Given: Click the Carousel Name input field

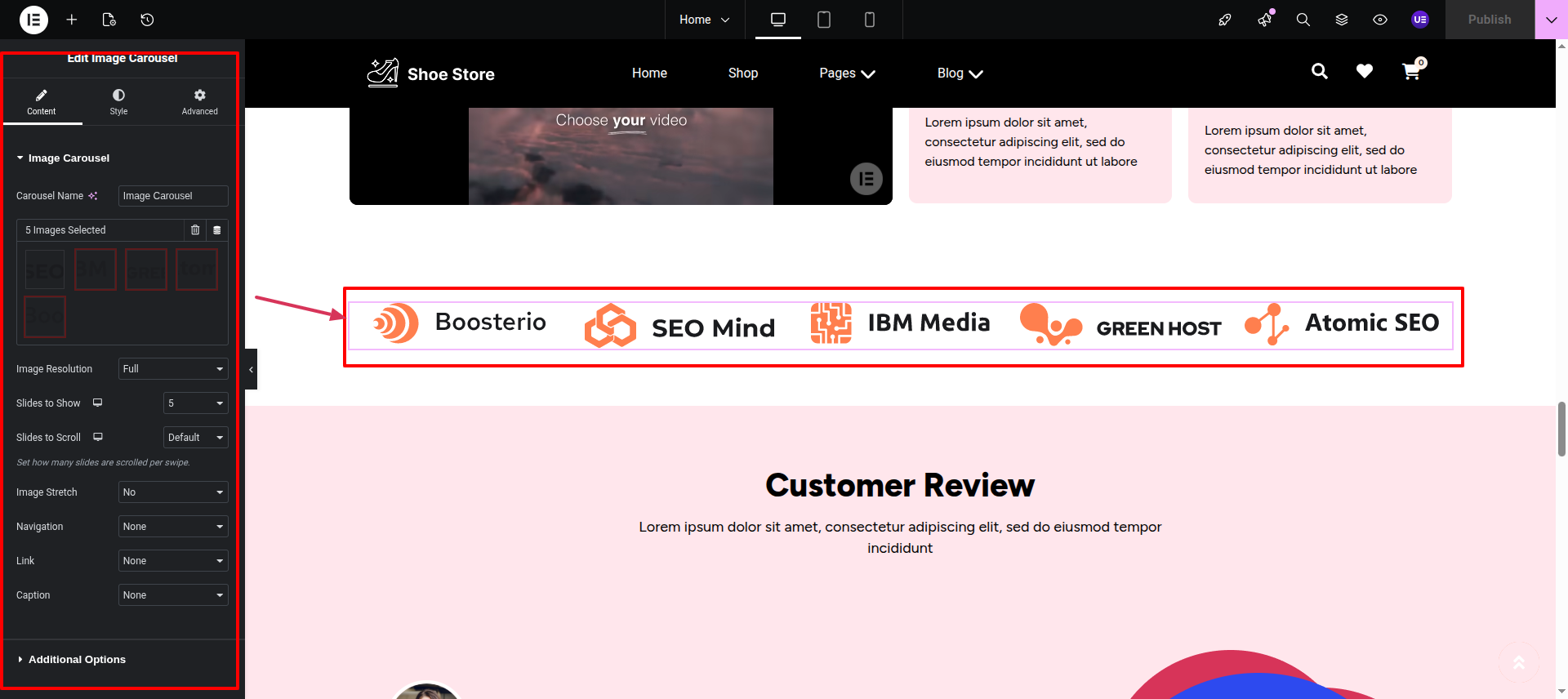Looking at the screenshot, I should [x=173, y=196].
